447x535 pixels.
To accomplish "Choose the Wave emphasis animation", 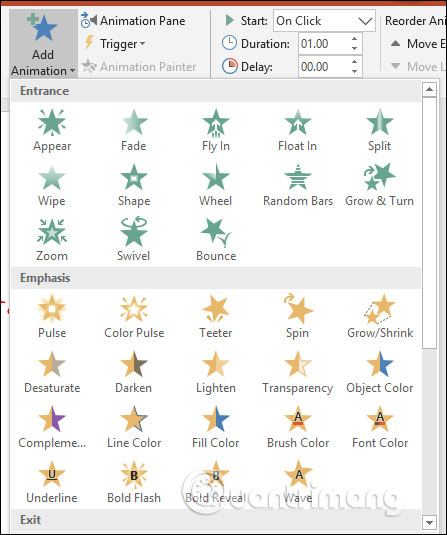I will 298,482.
